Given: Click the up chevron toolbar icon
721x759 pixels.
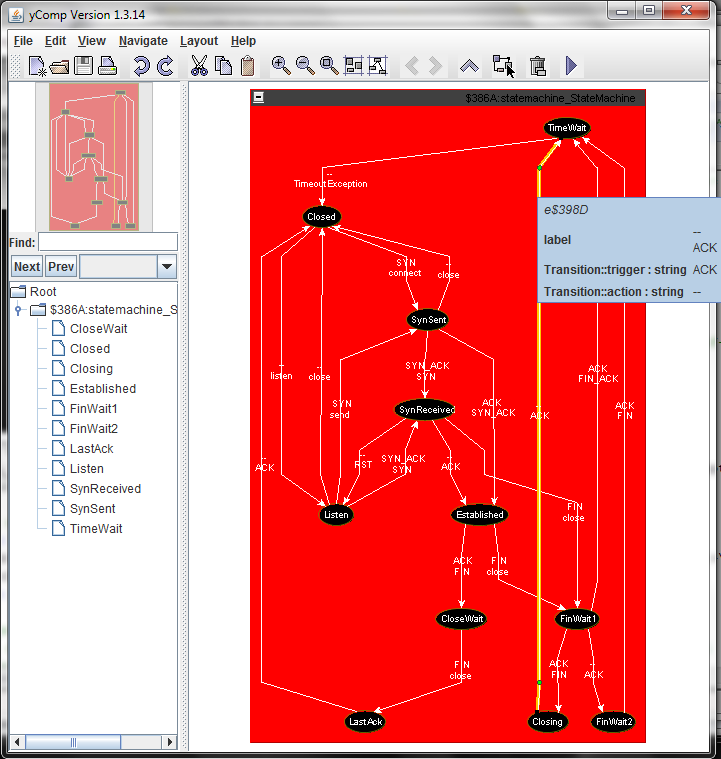Looking at the screenshot, I should [469, 66].
